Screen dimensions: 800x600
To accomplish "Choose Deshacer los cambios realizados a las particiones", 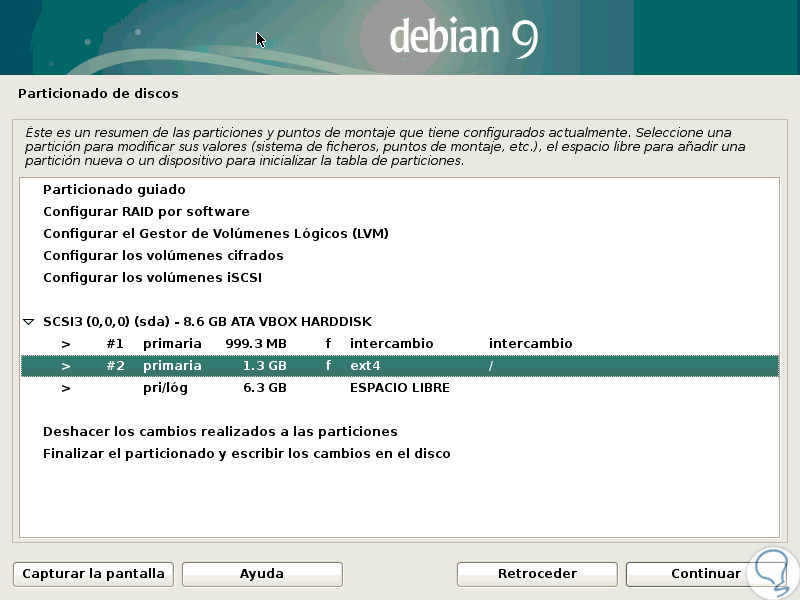I will pos(220,432).
